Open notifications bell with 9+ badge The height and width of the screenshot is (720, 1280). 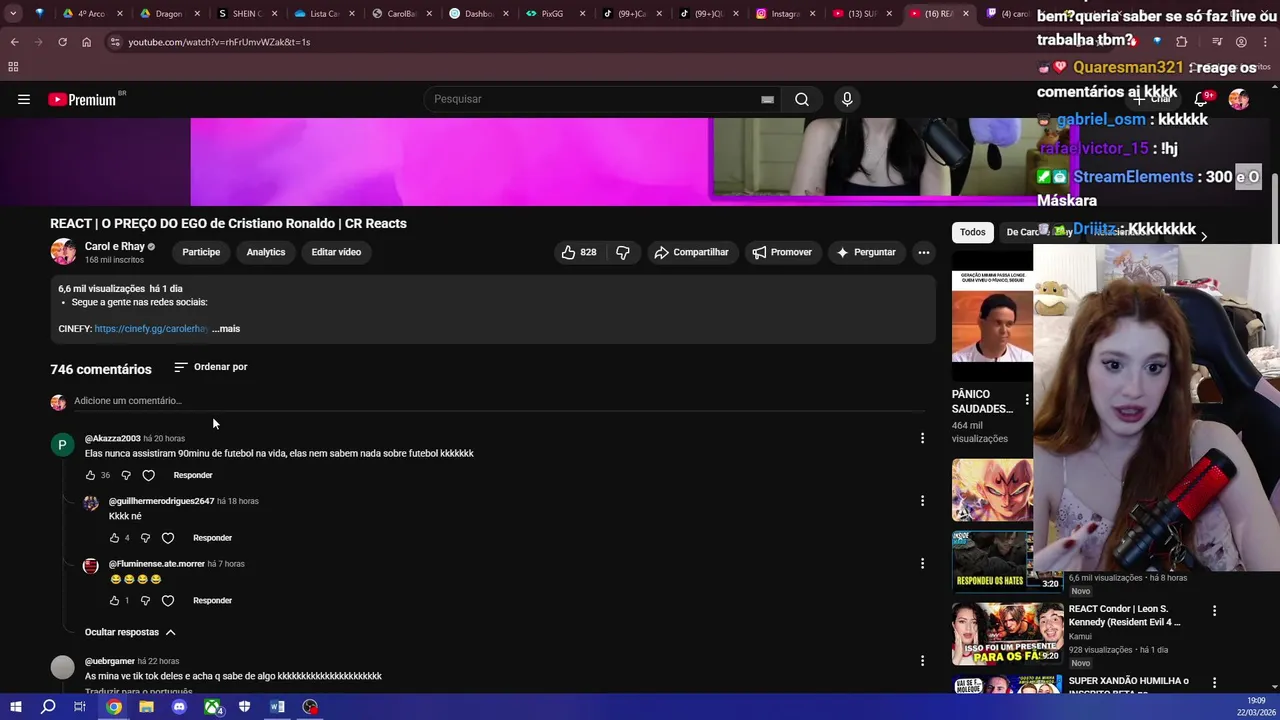1202,99
